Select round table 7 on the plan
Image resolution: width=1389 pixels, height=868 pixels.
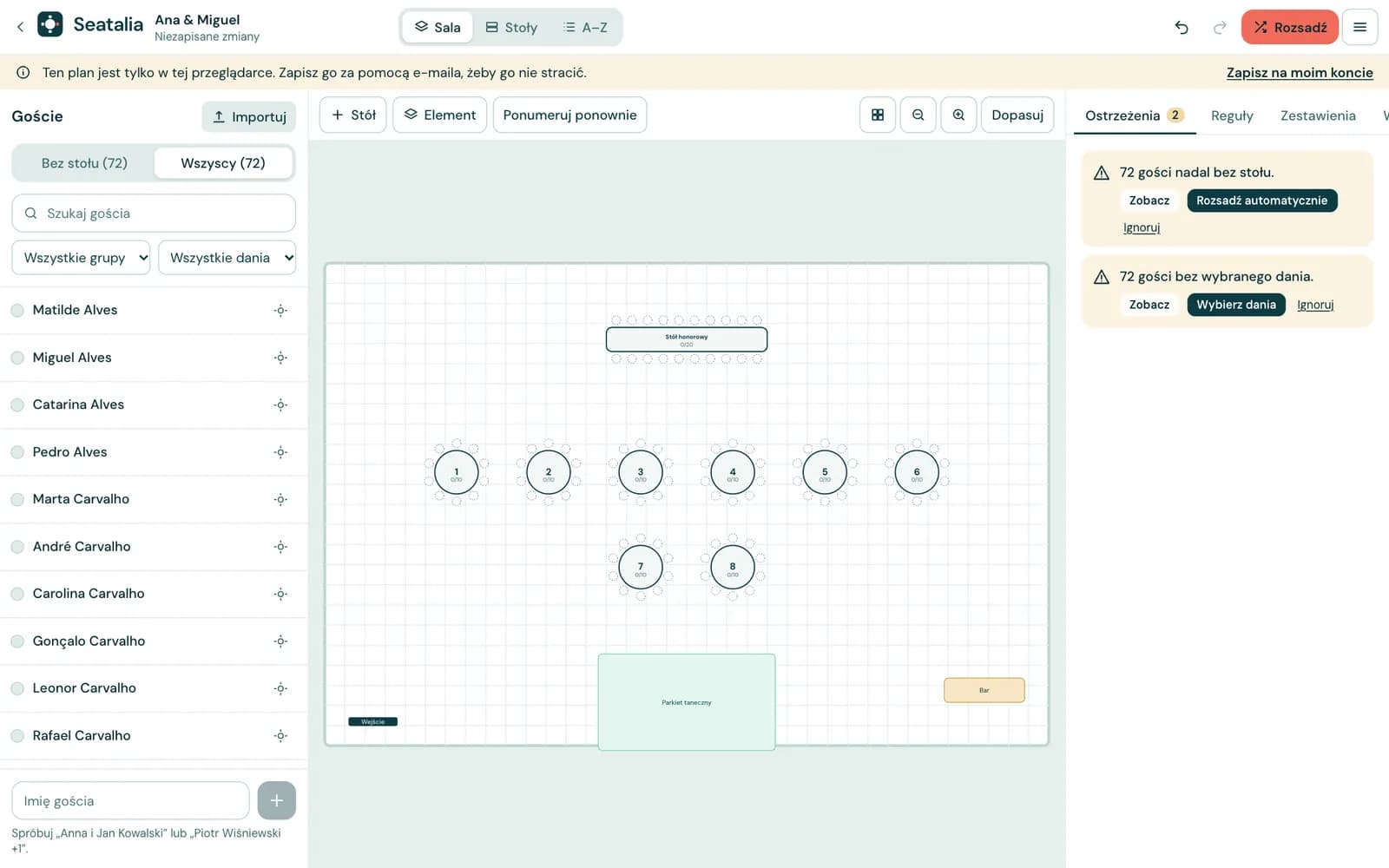(x=641, y=568)
